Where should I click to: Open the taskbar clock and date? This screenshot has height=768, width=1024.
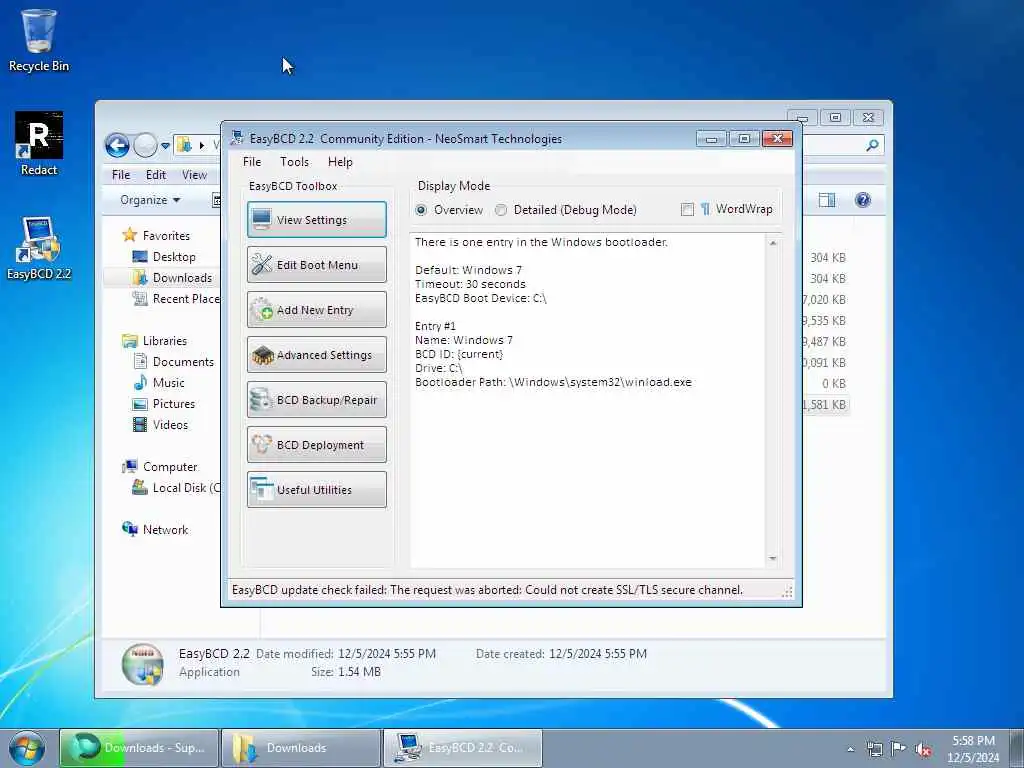pyautogui.click(x=973, y=749)
